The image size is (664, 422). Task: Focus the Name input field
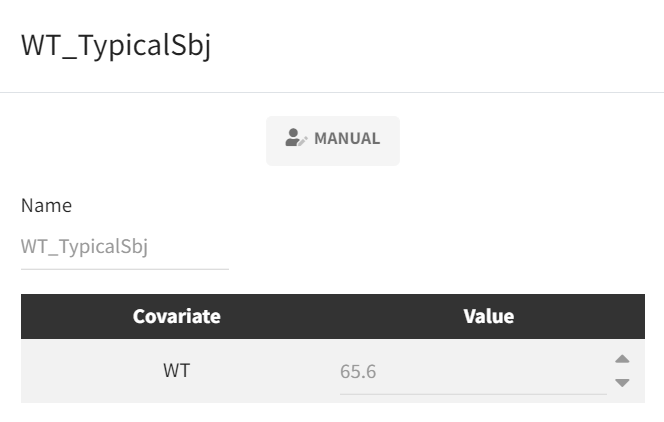click(x=125, y=247)
